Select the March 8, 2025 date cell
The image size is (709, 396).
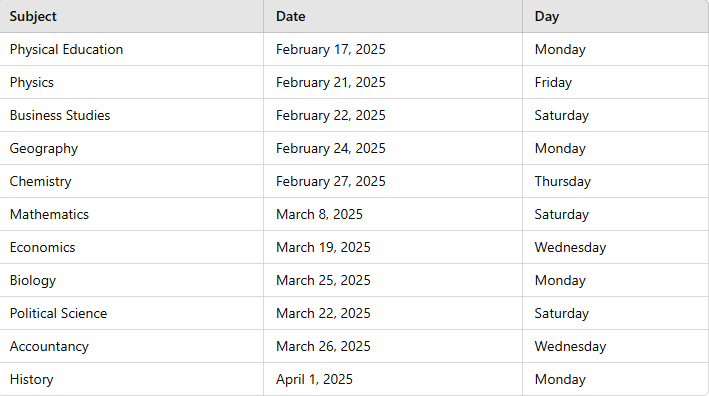pyautogui.click(x=393, y=214)
